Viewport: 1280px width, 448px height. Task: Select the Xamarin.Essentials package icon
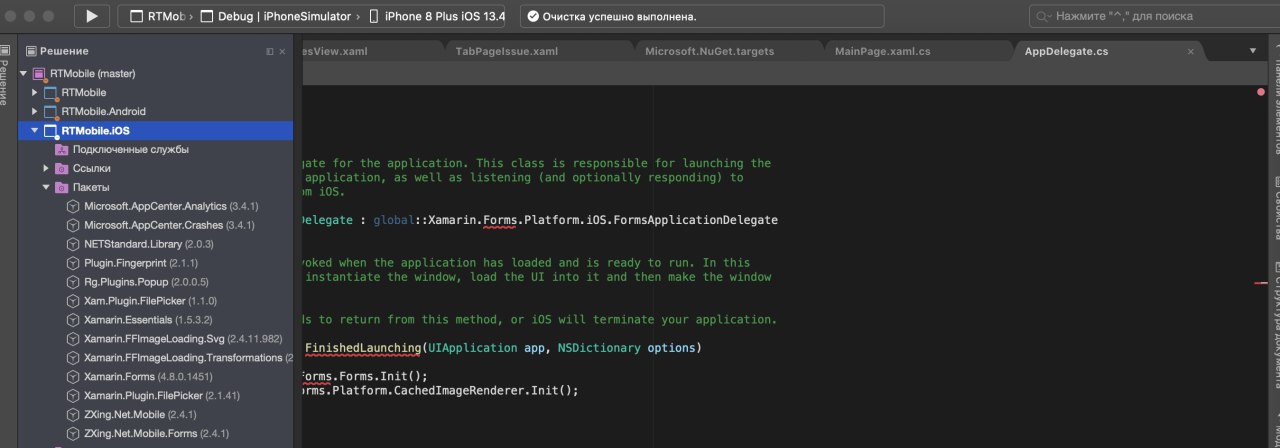click(x=73, y=320)
